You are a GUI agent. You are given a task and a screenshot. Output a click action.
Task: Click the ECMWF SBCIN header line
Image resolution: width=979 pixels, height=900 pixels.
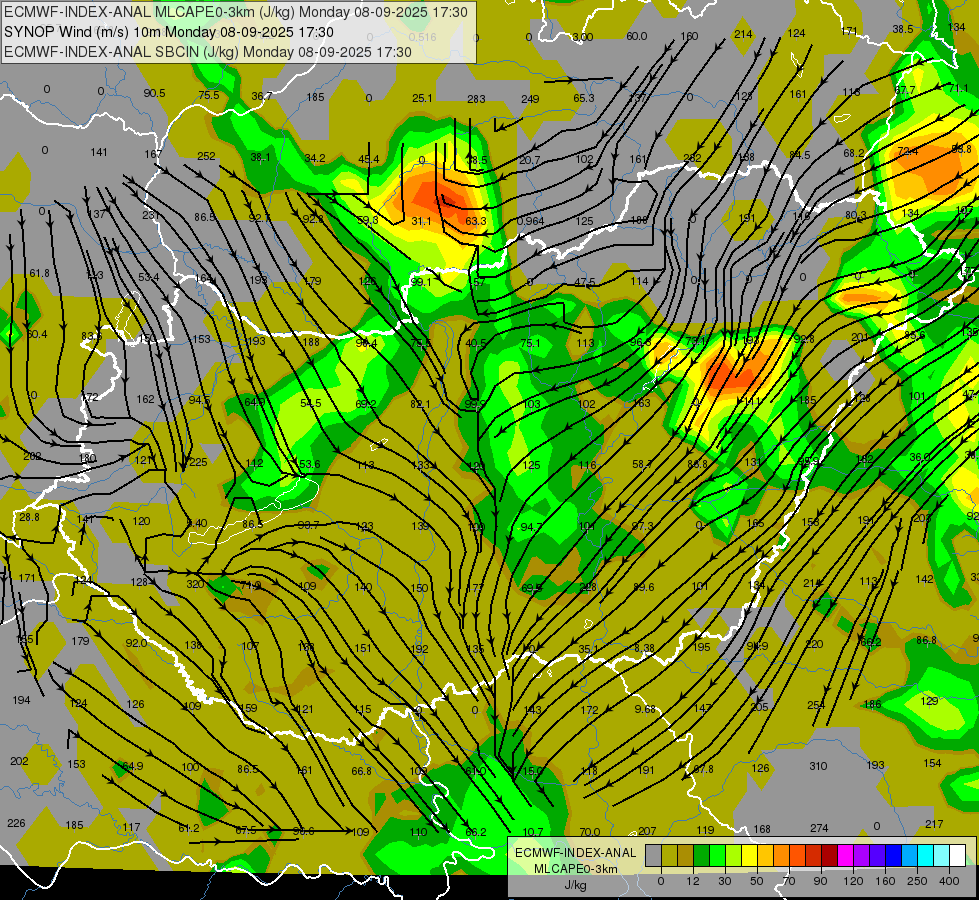coord(208,52)
